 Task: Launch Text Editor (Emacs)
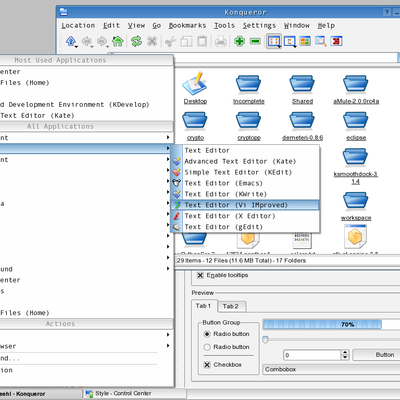(245, 183)
